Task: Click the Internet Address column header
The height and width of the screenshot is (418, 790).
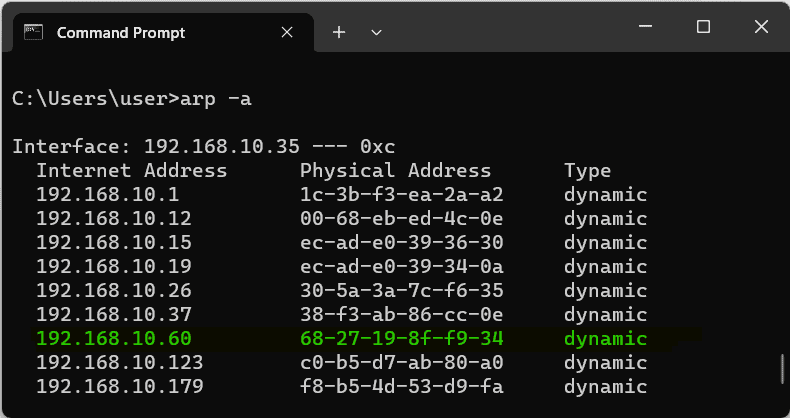Action: click(x=131, y=170)
